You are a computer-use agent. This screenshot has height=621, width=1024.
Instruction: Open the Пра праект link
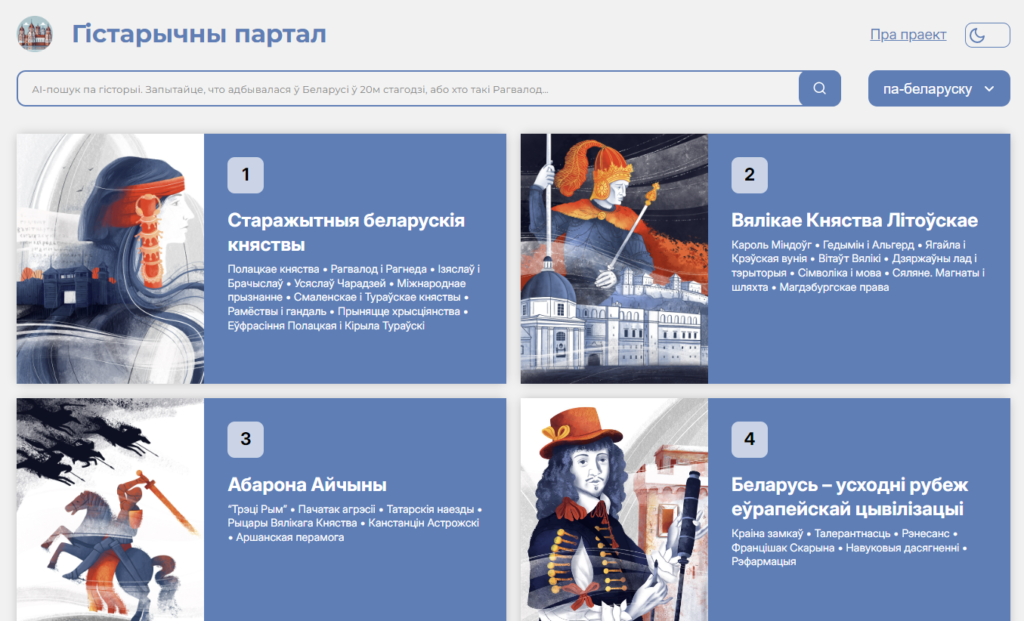(x=908, y=35)
